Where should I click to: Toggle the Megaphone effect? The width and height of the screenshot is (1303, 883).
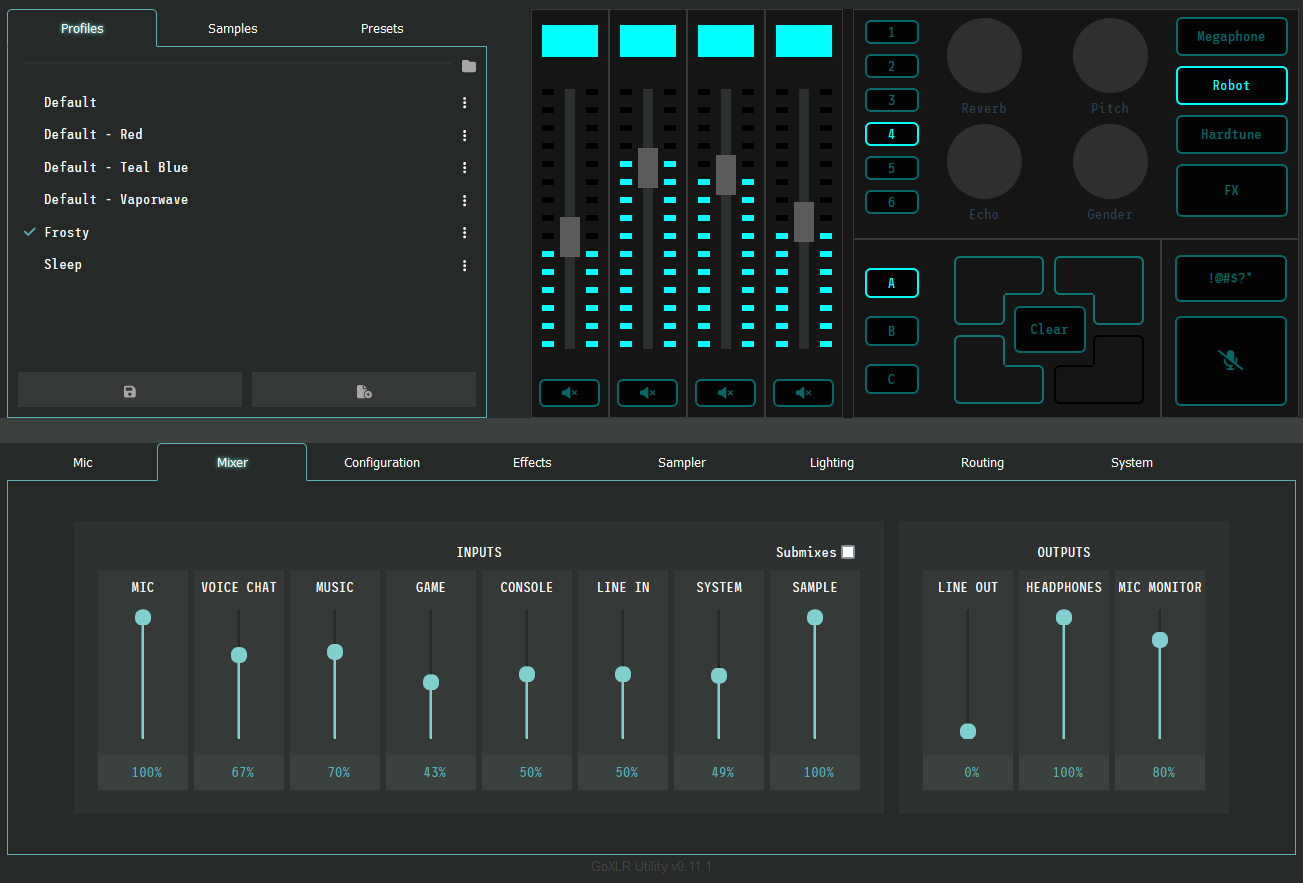1231,36
